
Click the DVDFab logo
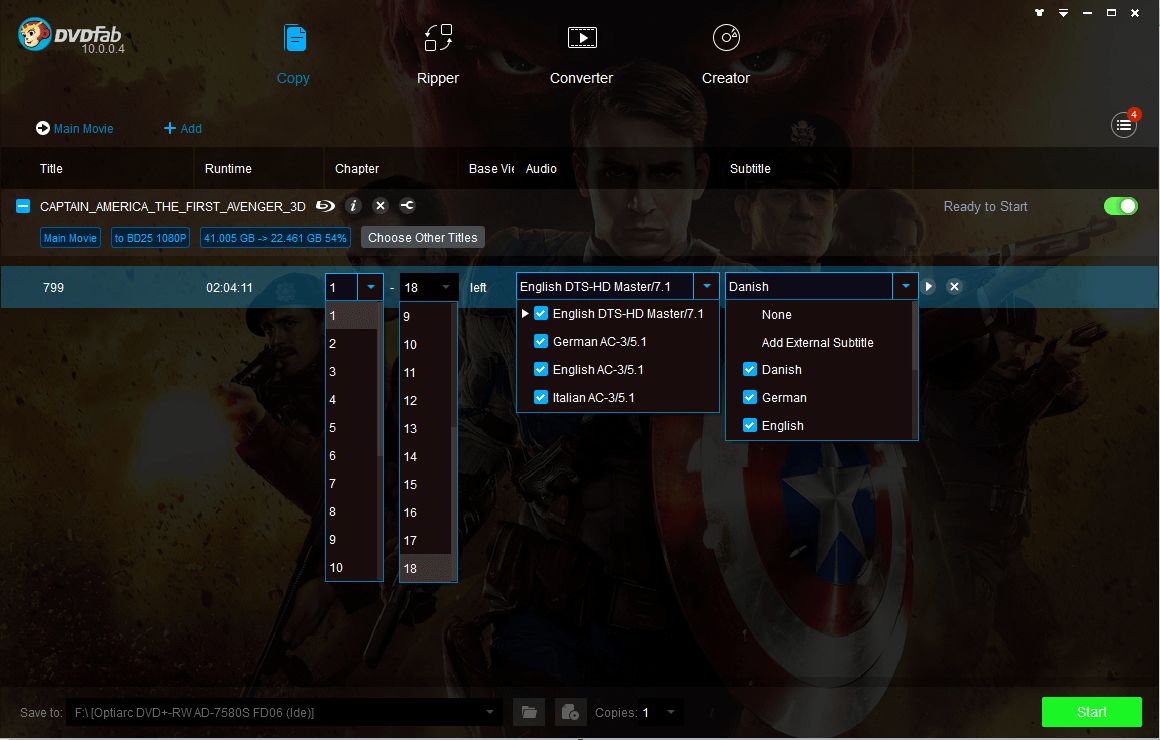[70, 35]
